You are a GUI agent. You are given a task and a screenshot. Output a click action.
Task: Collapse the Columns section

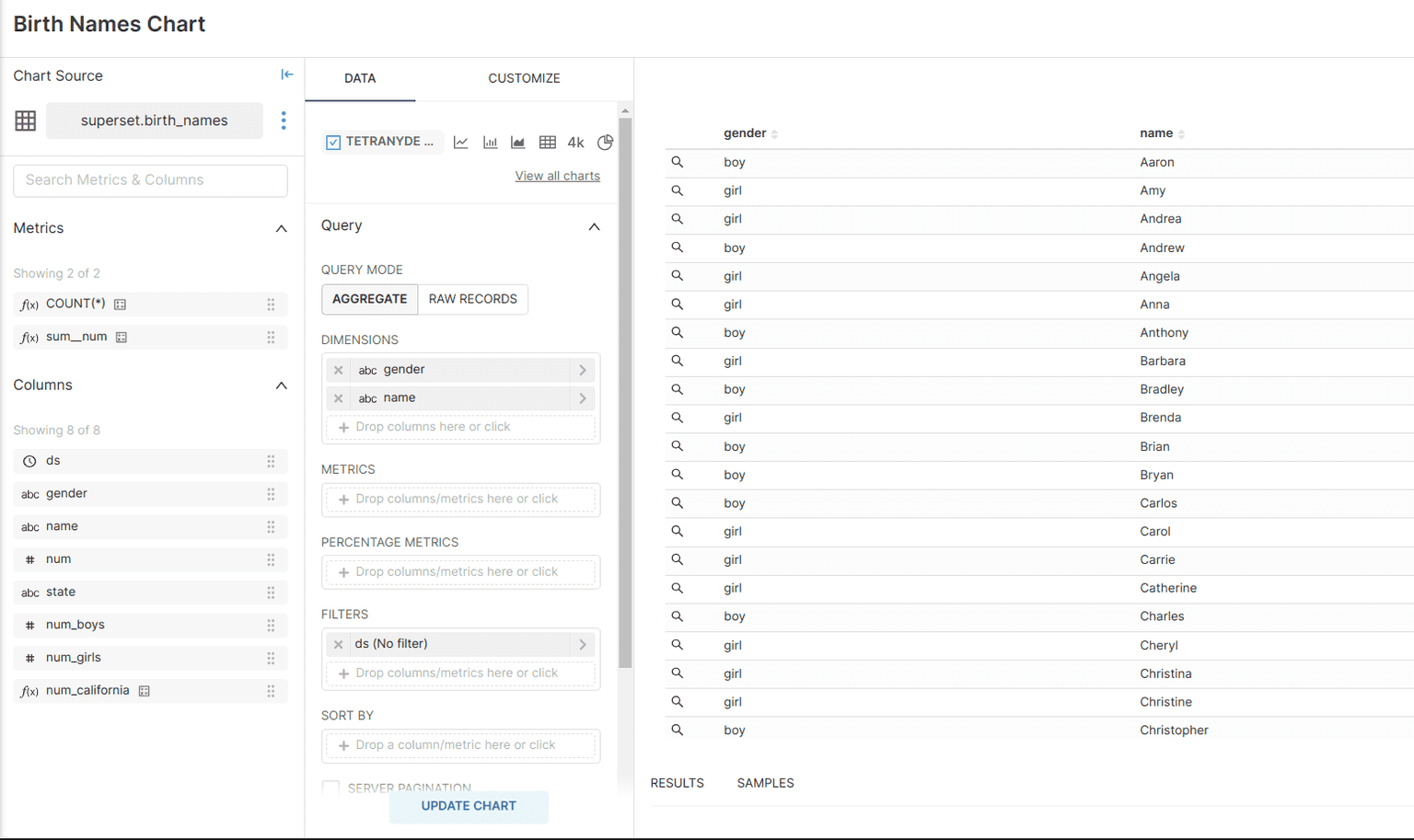pos(281,385)
